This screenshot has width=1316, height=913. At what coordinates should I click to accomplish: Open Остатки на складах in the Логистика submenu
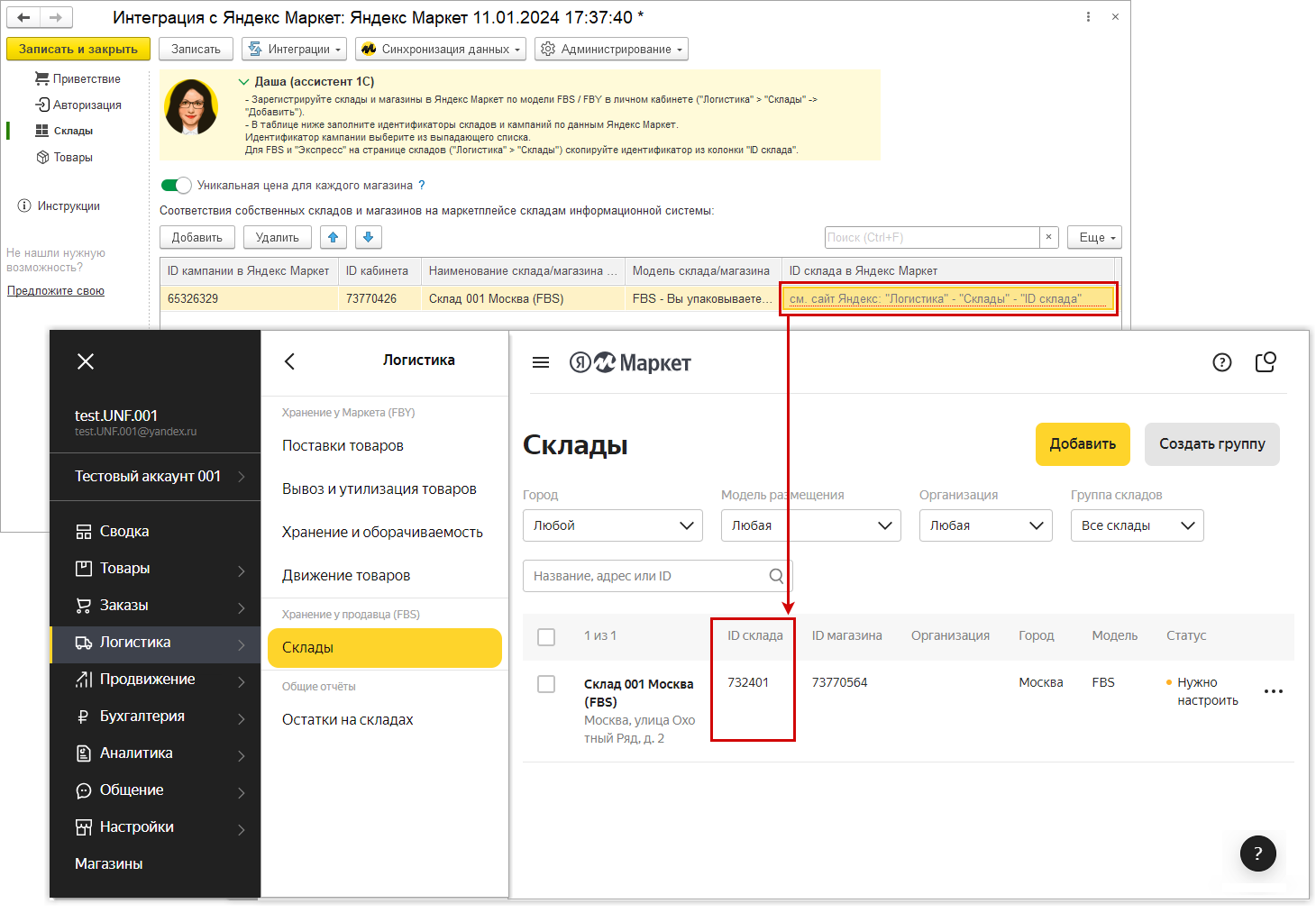point(348,719)
